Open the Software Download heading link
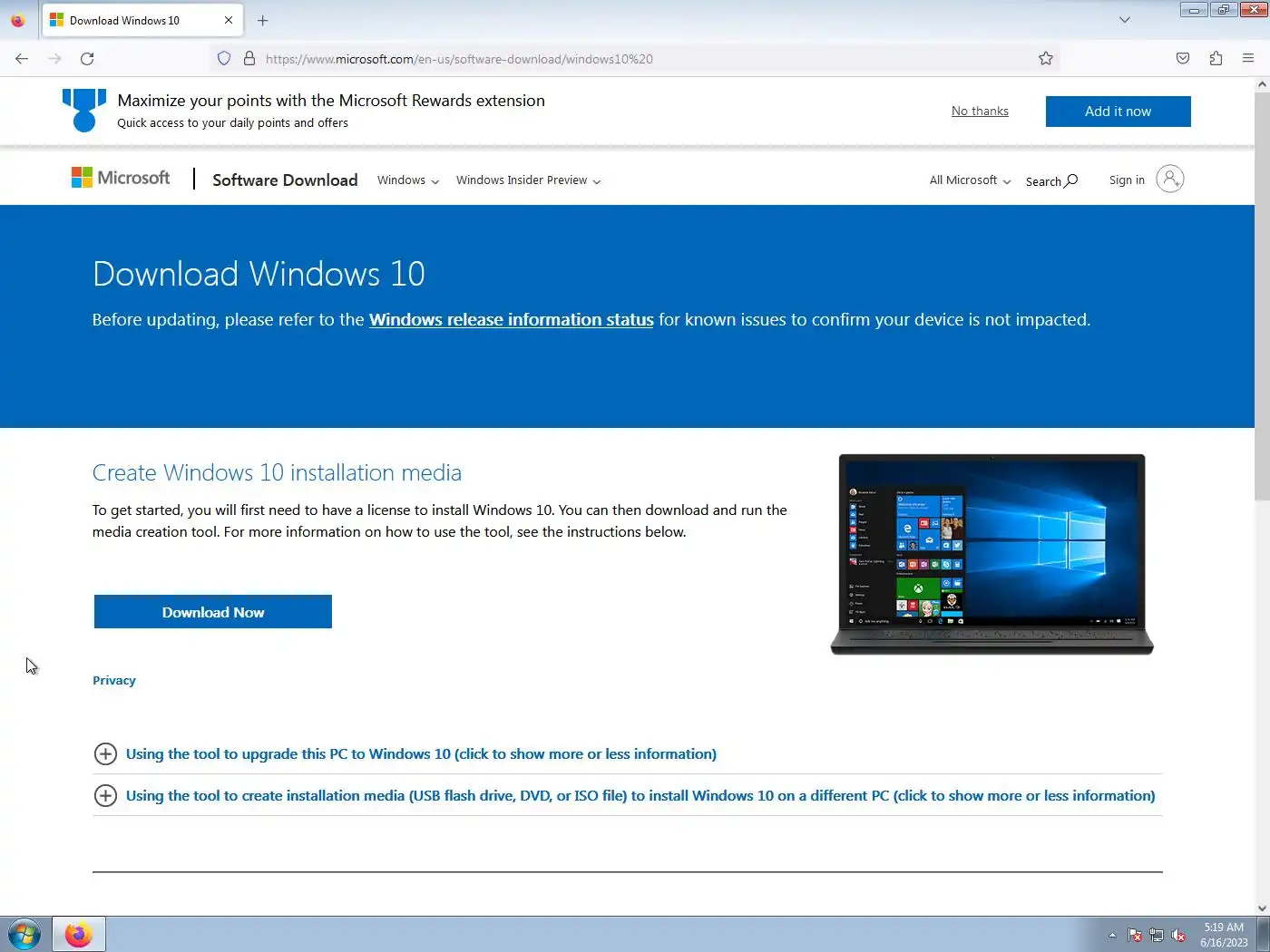The height and width of the screenshot is (952, 1270). 285,180
